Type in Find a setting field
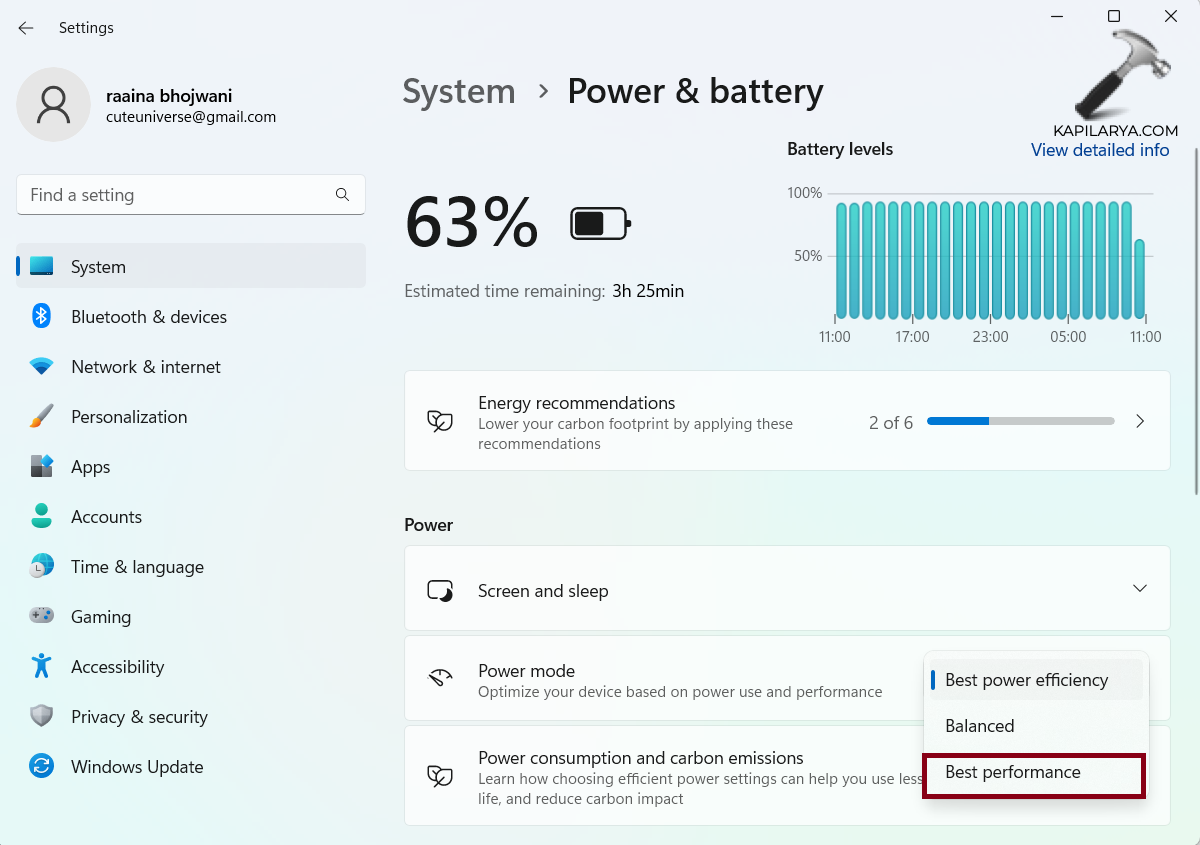Screen dimensions: 1200x845 pos(175,195)
